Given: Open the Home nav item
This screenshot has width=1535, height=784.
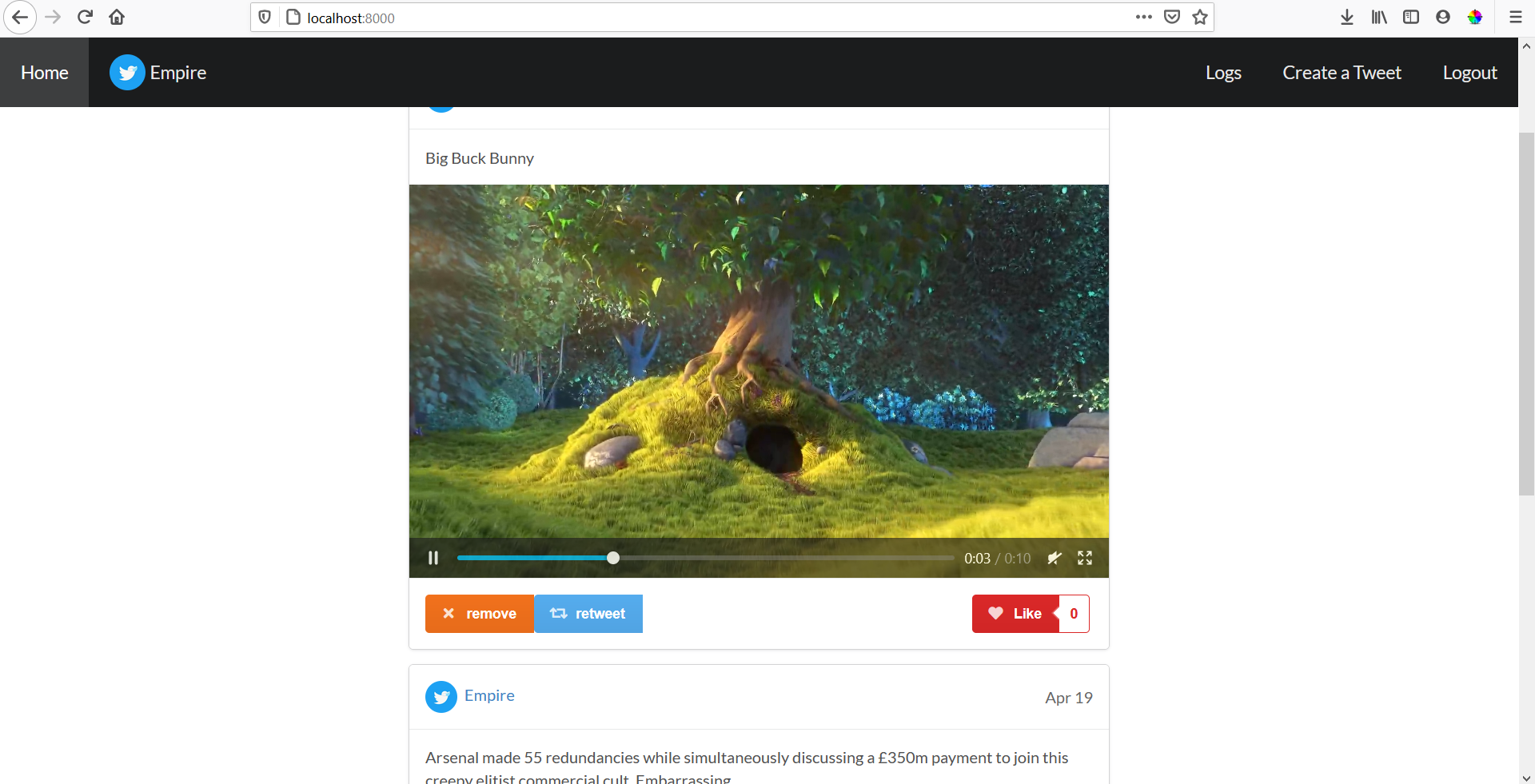Looking at the screenshot, I should tap(45, 73).
